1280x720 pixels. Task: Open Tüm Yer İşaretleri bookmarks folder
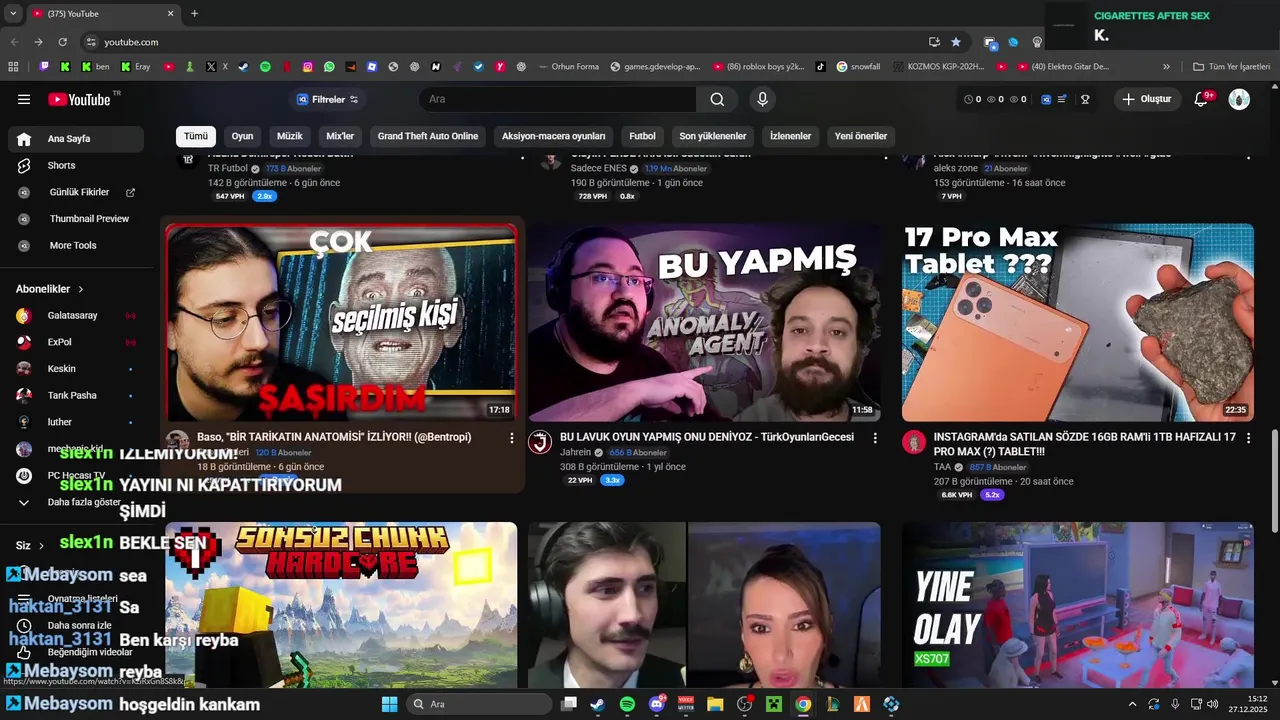pyautogui.click(x=1231, y=67)
